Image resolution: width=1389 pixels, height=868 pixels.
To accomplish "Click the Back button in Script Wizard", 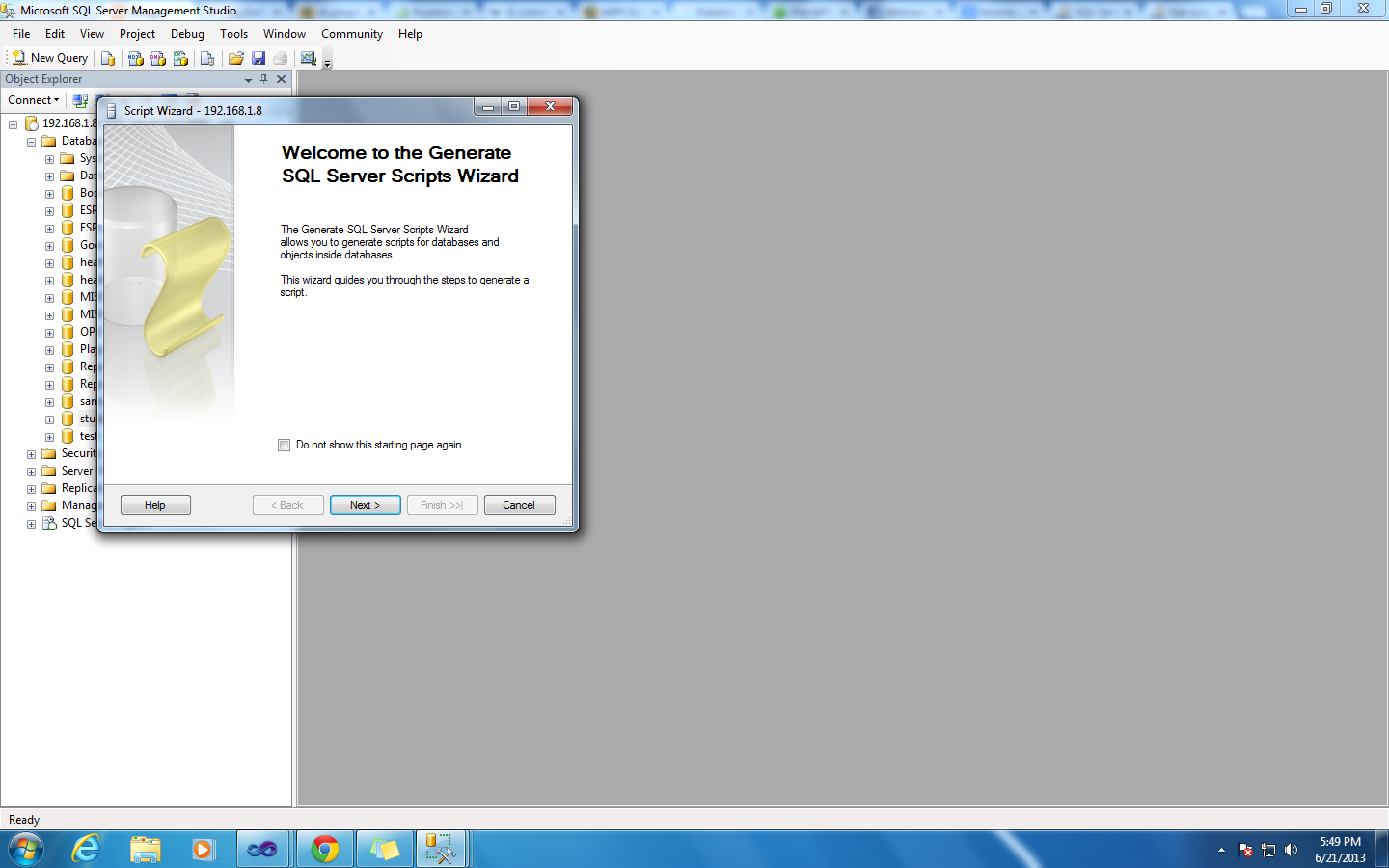I will [287, 505].
